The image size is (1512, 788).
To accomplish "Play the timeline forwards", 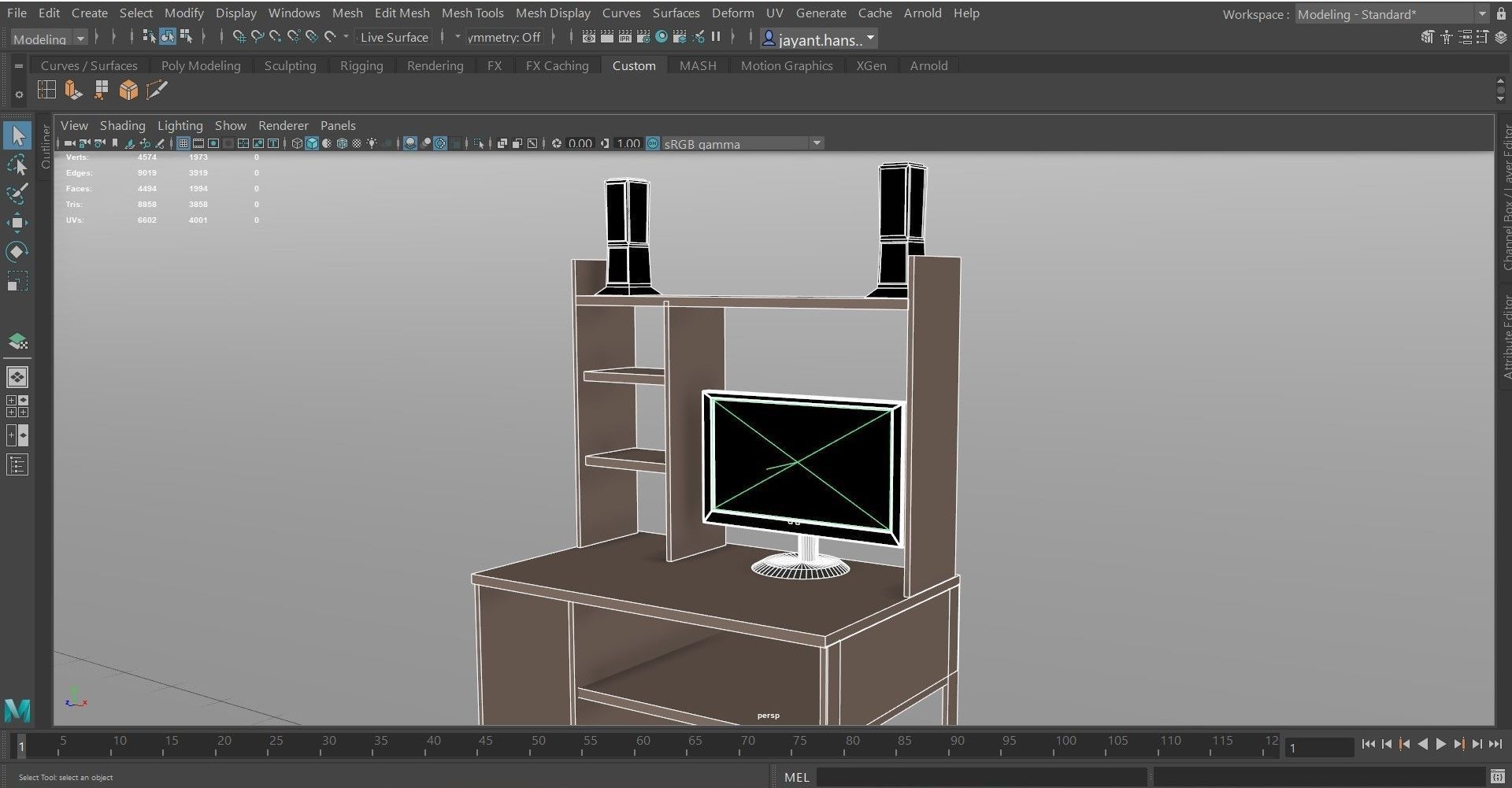I will pyautogui.click(x=1441, y=744).
